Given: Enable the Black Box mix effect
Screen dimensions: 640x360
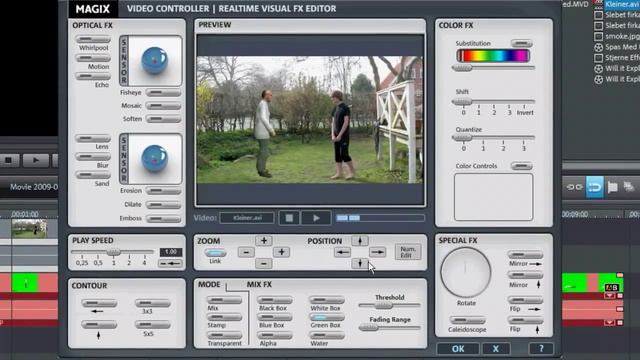Looking at the screenshot, I should (x=275, y=301).
